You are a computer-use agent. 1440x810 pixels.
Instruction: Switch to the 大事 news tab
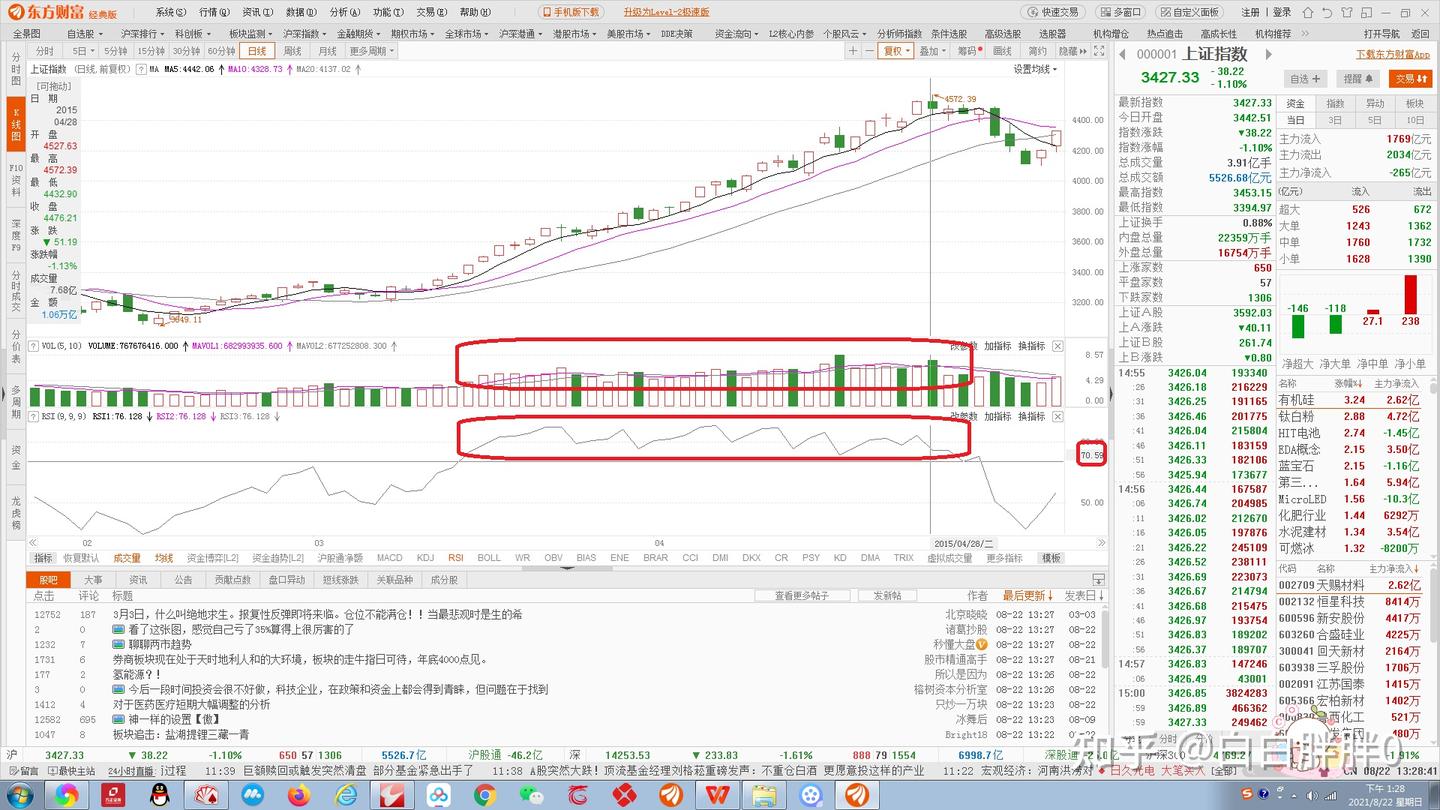click(93, 580)
